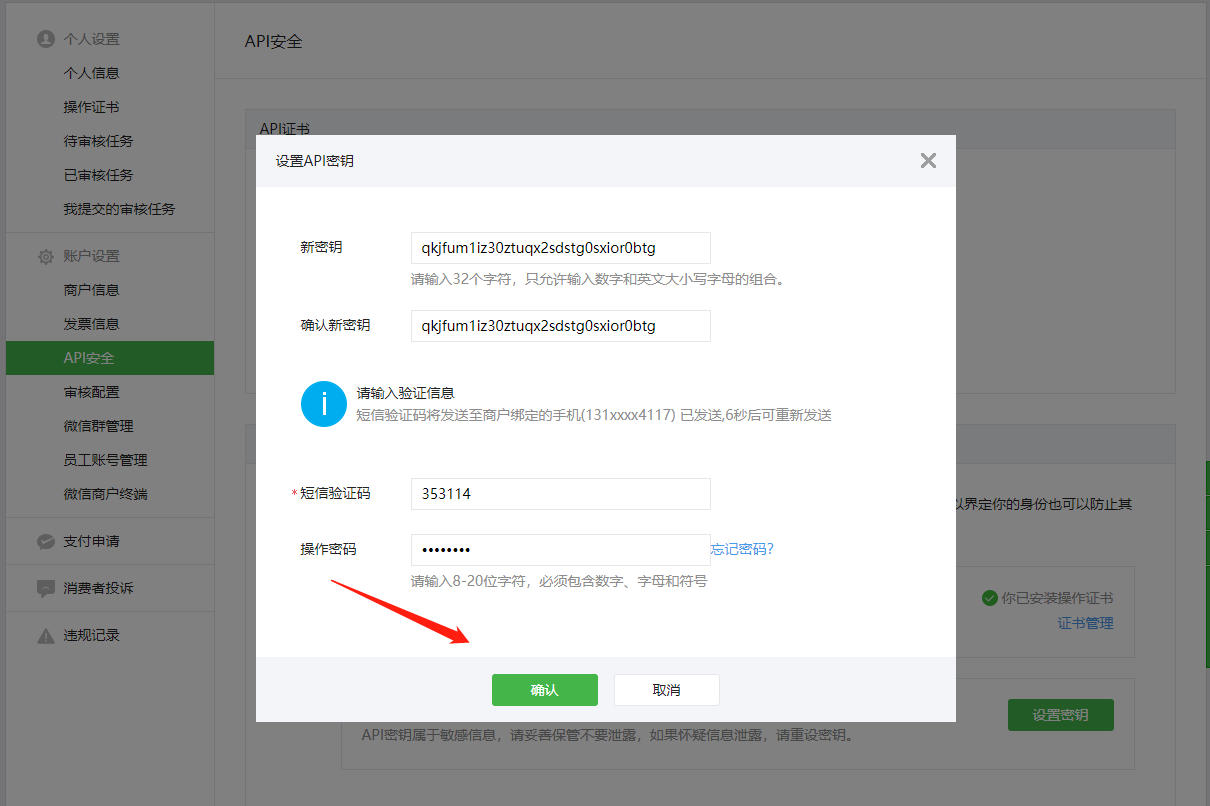Select 商户信息 in the sidebar menu
This screenshot has width=1210, height=806.
(x=91, y=290)
